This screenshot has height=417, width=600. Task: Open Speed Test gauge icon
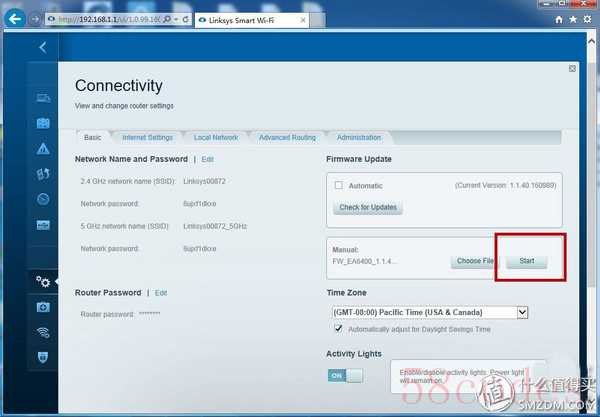pyautogui.click(x=43, y=199)
